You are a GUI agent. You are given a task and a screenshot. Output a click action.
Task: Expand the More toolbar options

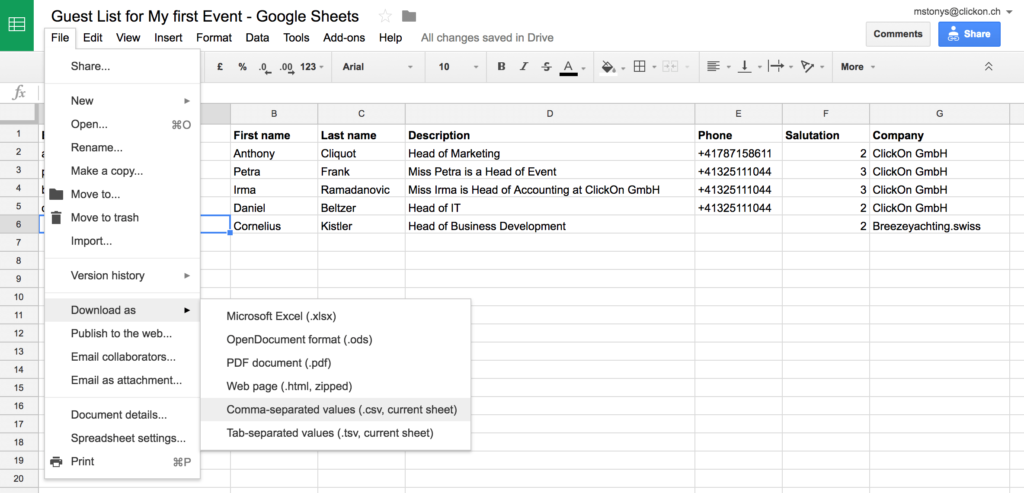[857, 67]
